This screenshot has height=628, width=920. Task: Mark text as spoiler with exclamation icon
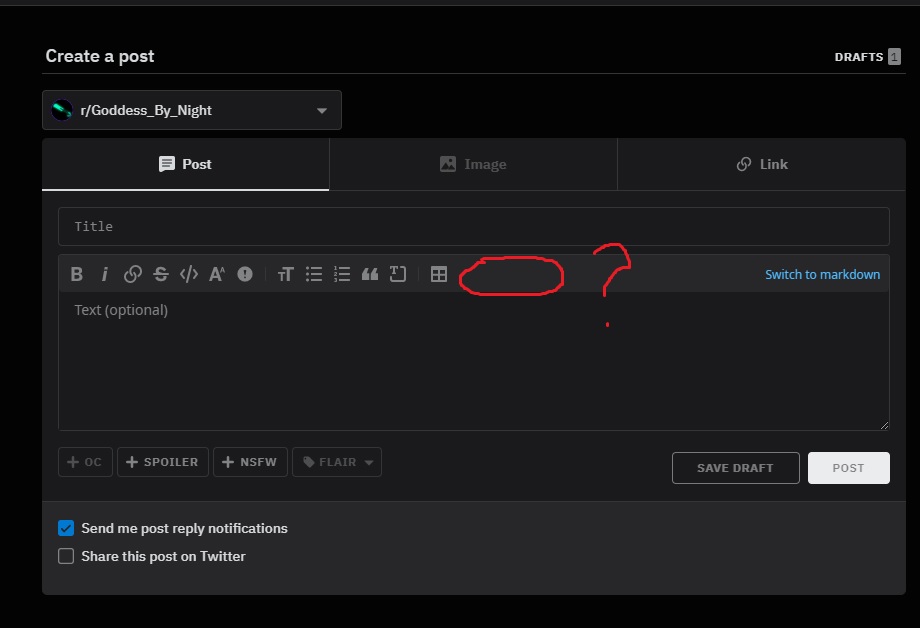point(245,274)
